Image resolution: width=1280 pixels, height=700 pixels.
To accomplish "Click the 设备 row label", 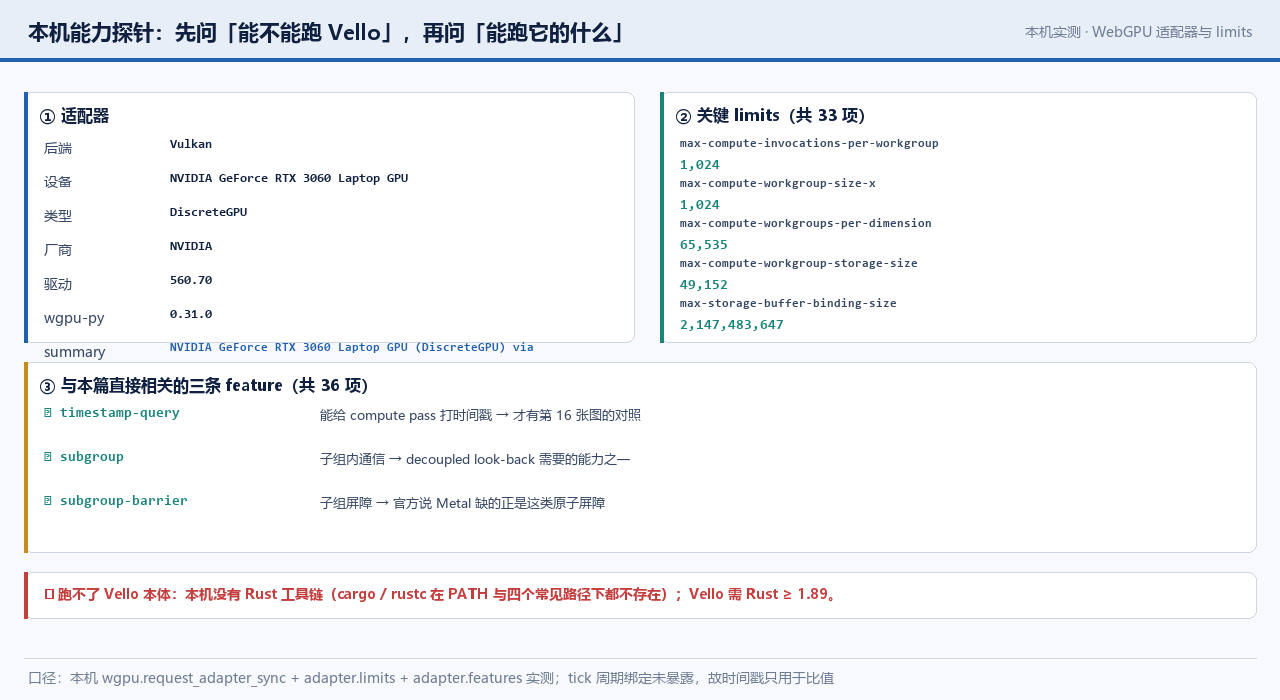I will coord(58,182).
